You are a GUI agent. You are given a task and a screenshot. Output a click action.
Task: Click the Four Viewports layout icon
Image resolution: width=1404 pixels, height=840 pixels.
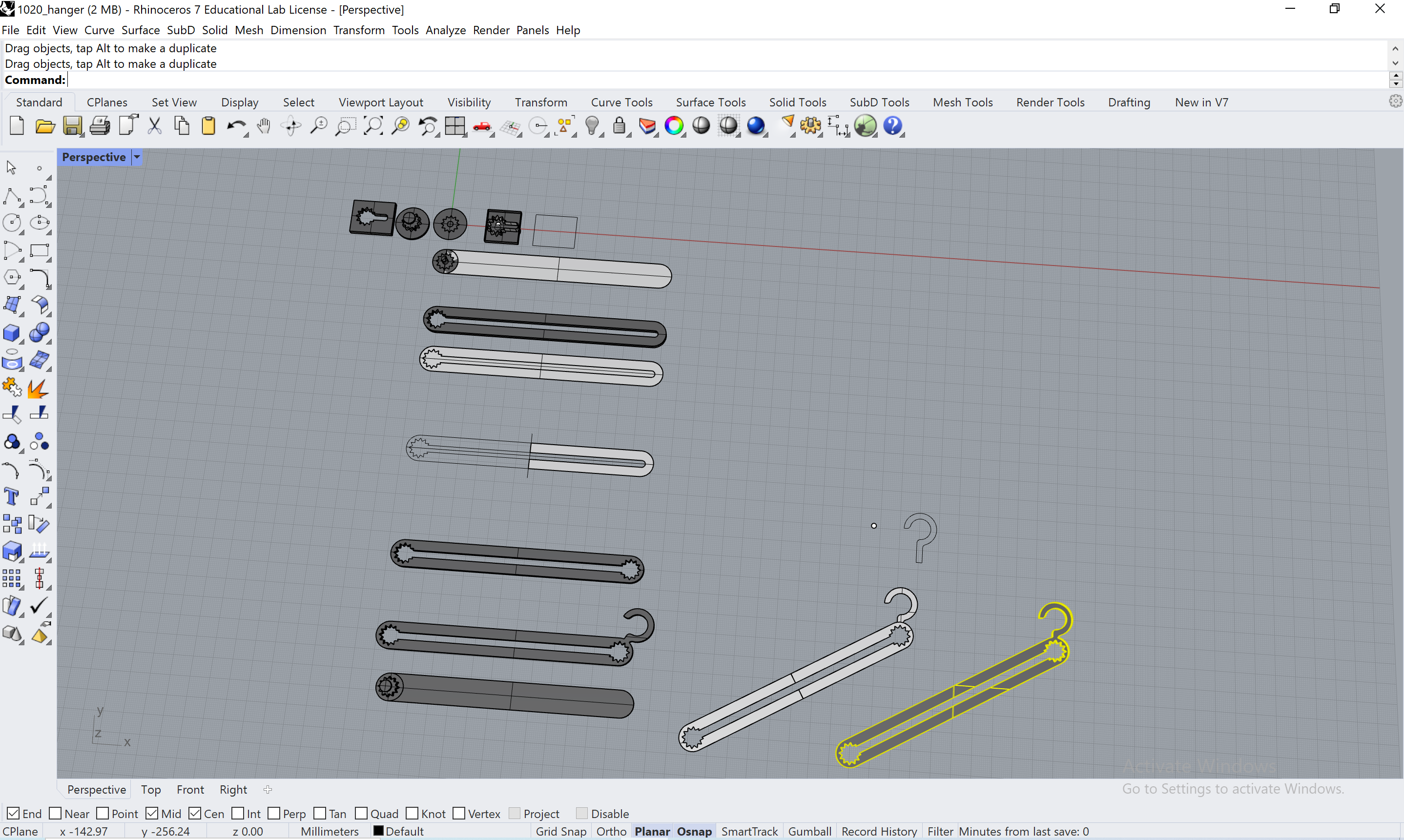click(454, 125)
